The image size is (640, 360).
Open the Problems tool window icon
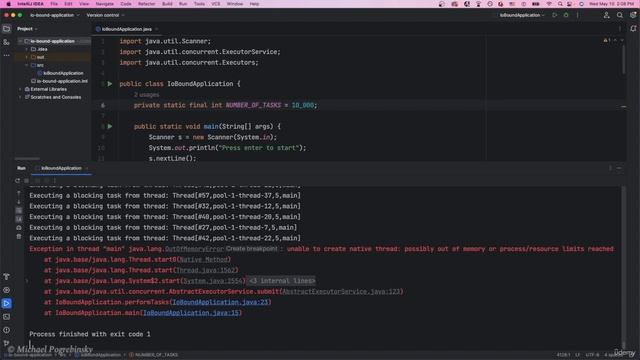coord(7,330)
